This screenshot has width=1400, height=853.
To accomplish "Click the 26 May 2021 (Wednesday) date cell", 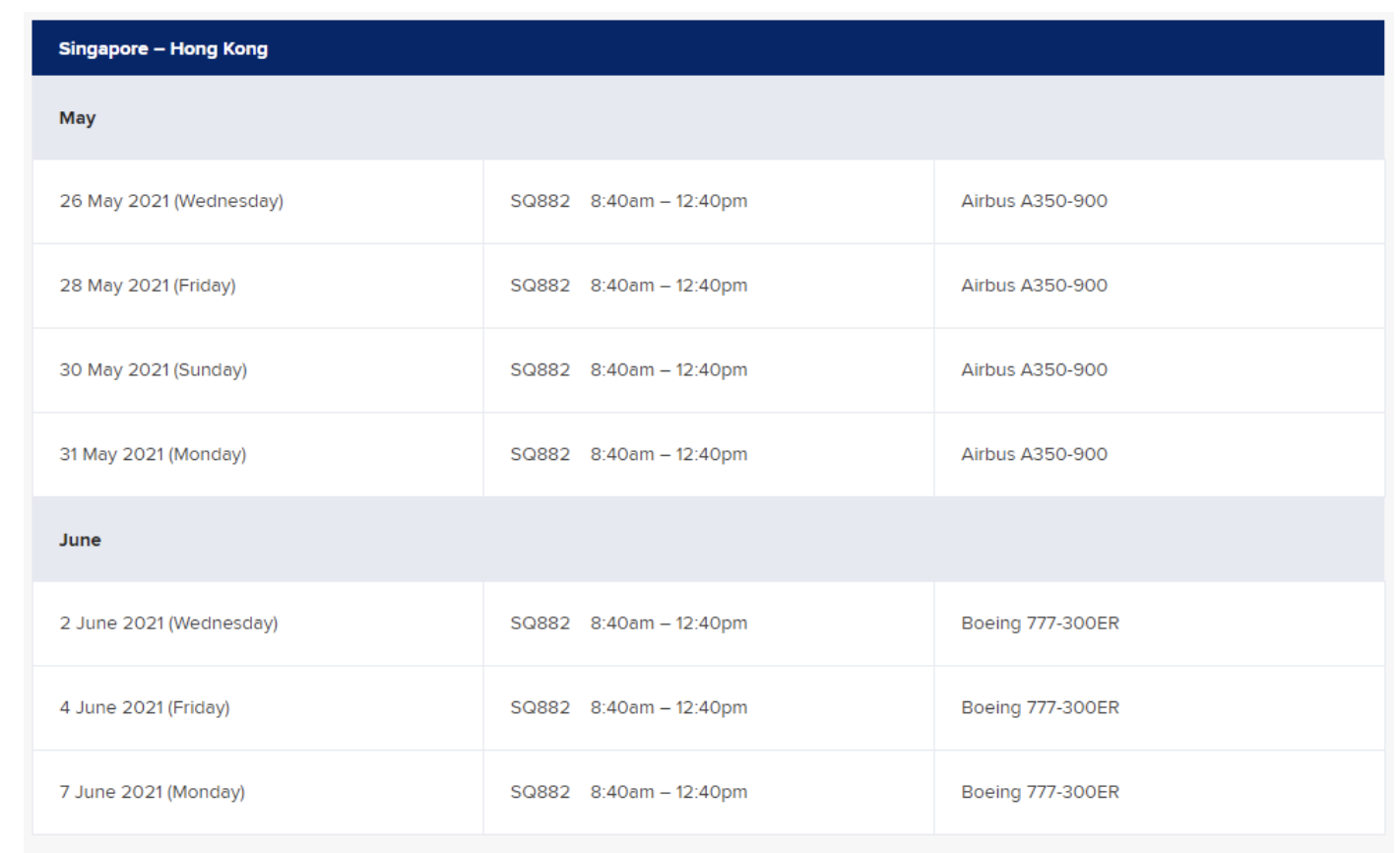I will point(258,202).
